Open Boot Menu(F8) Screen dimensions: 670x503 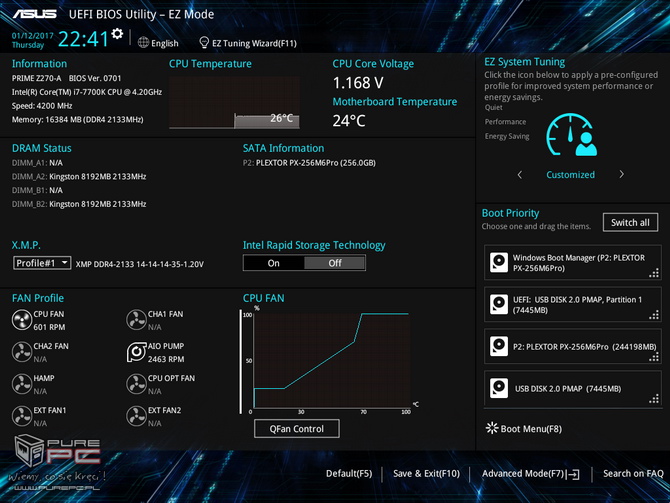click(531, 429)
